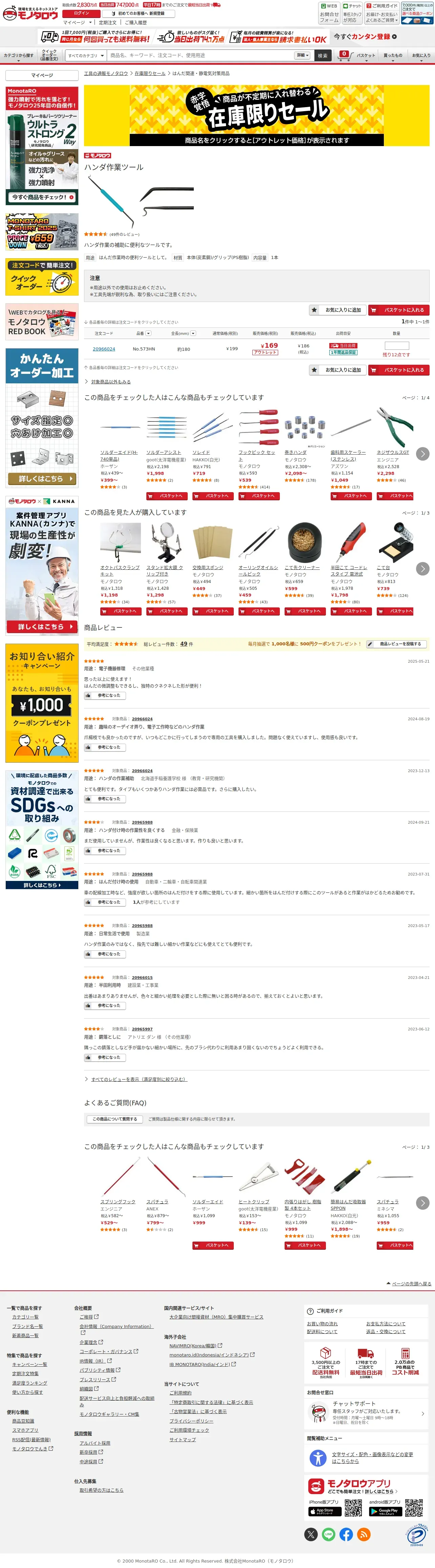Open お買い物の流れ guide link
Viewport: 435px width, 1568px height.
click(x=323, y=1323)
